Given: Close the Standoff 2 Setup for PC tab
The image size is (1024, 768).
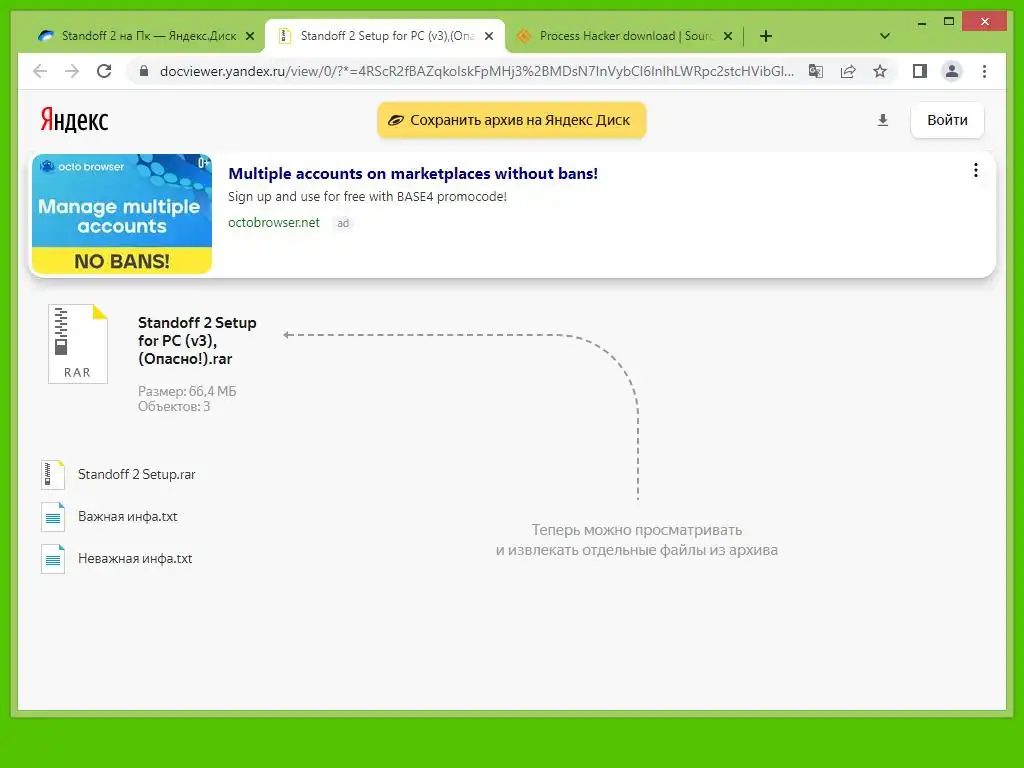Looking at the screenshot, I should [488, 36].
